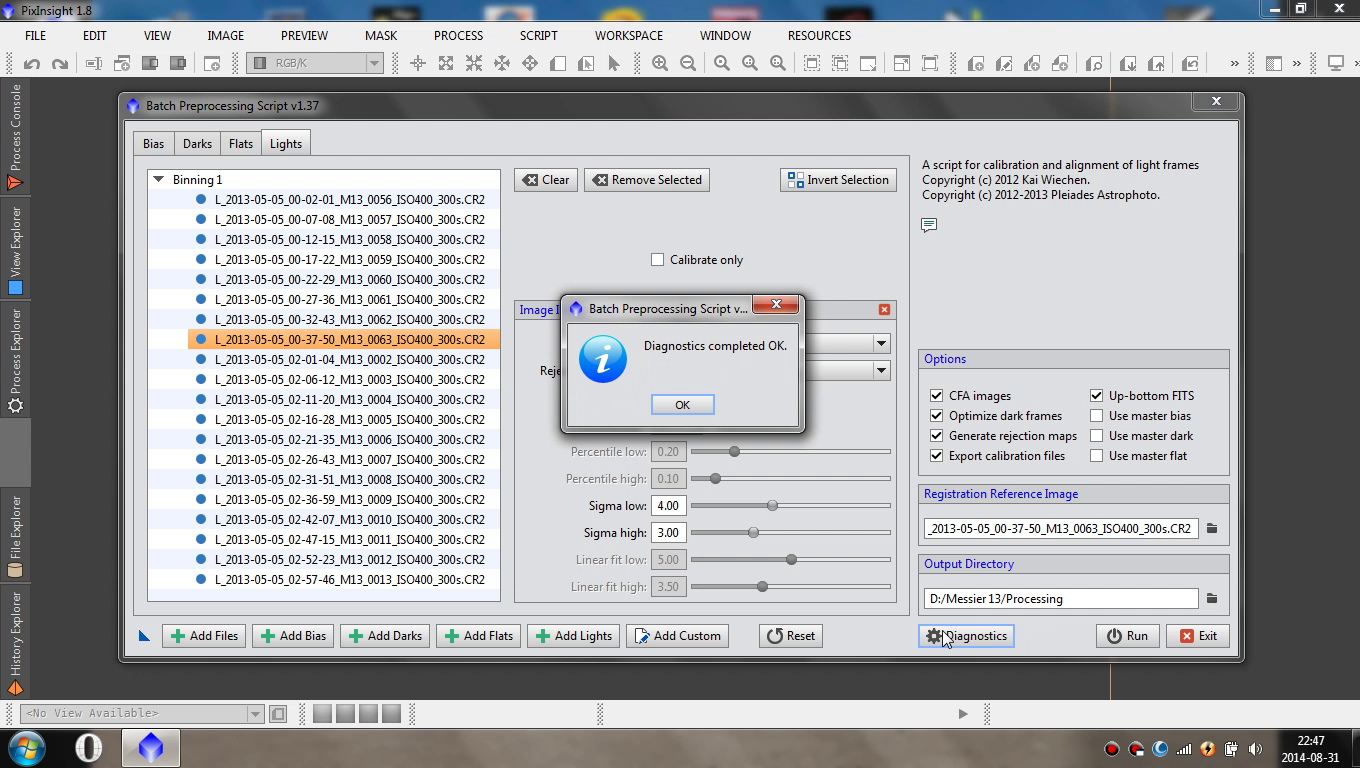This screenshot has height=768, width=1360.
Task: Open the WORKSPACE menu
Action: tap(629, 35)
